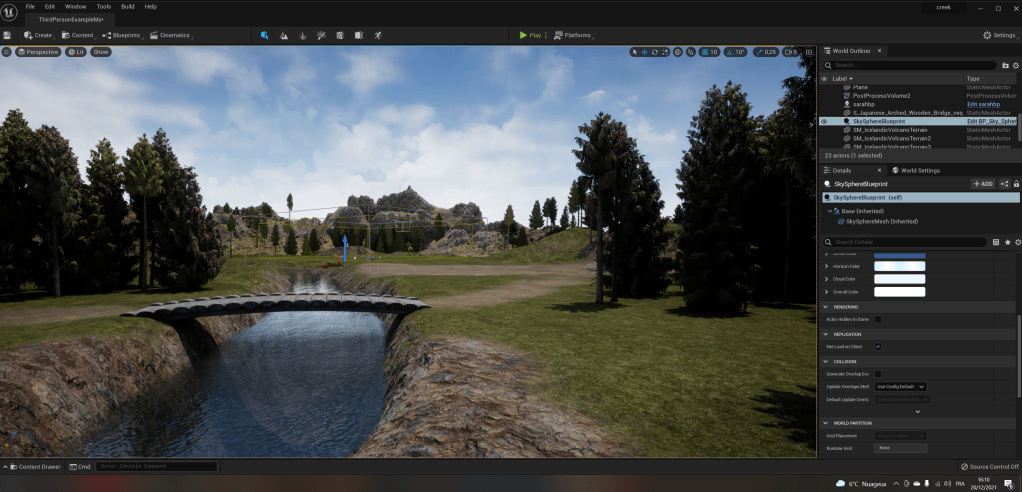Click the Save current level icon

(7, 35)
